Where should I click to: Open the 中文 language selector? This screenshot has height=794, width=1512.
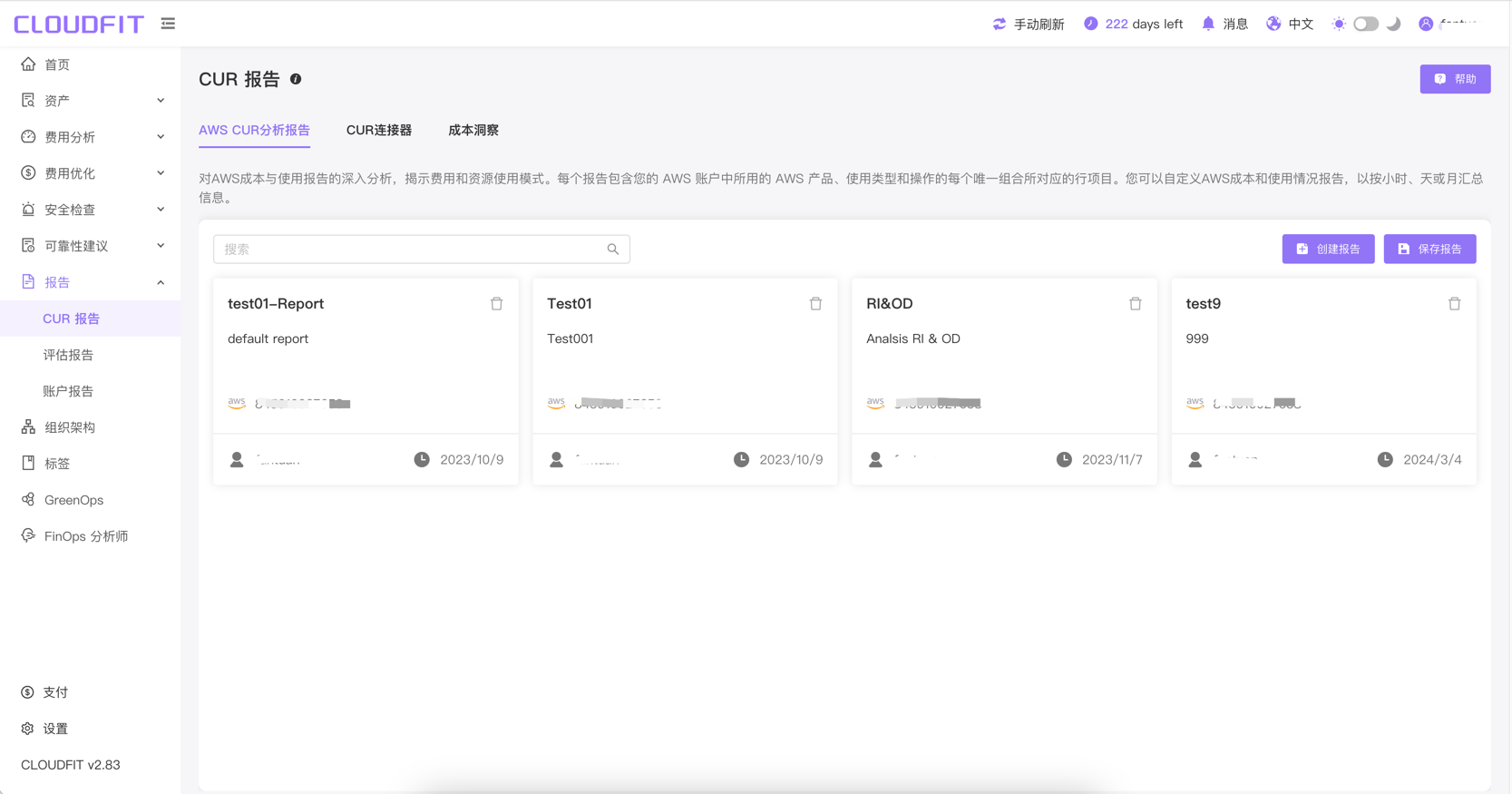click(1301, 24)
